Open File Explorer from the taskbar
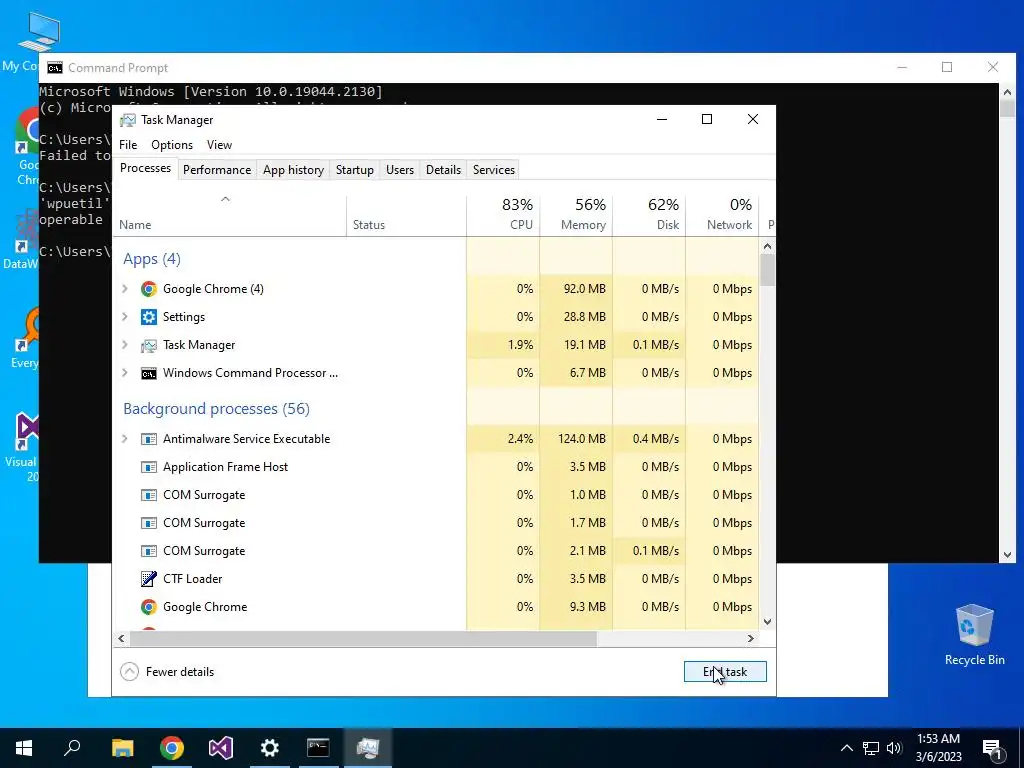Viewport: 1024px width, 768px height. coord(122,748)
